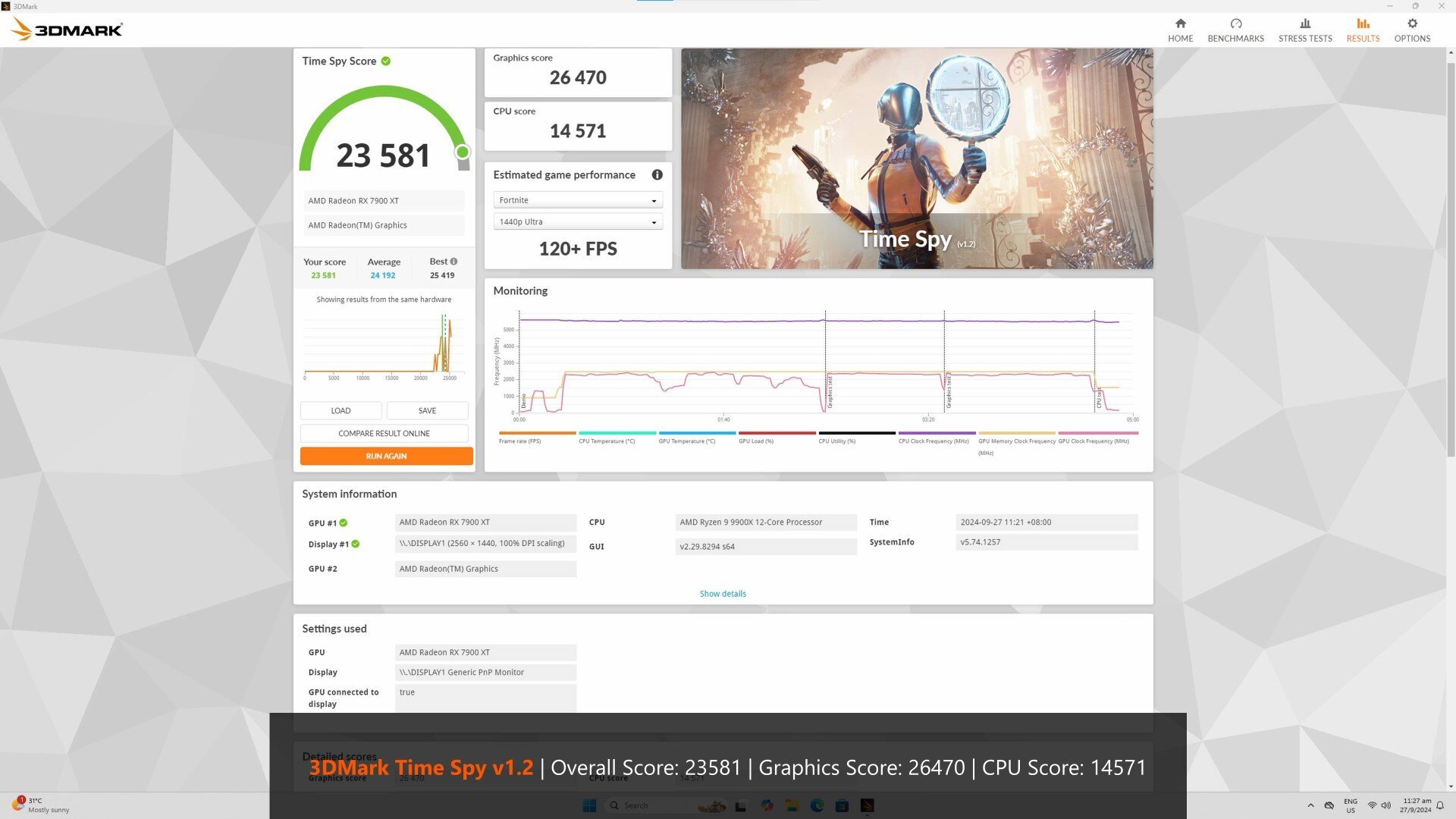Image resolution: width=1456 pixels, height=819 pixels.
Task: Toggle the CPU Utility (%) legend
Action: [x=857, y=438]
